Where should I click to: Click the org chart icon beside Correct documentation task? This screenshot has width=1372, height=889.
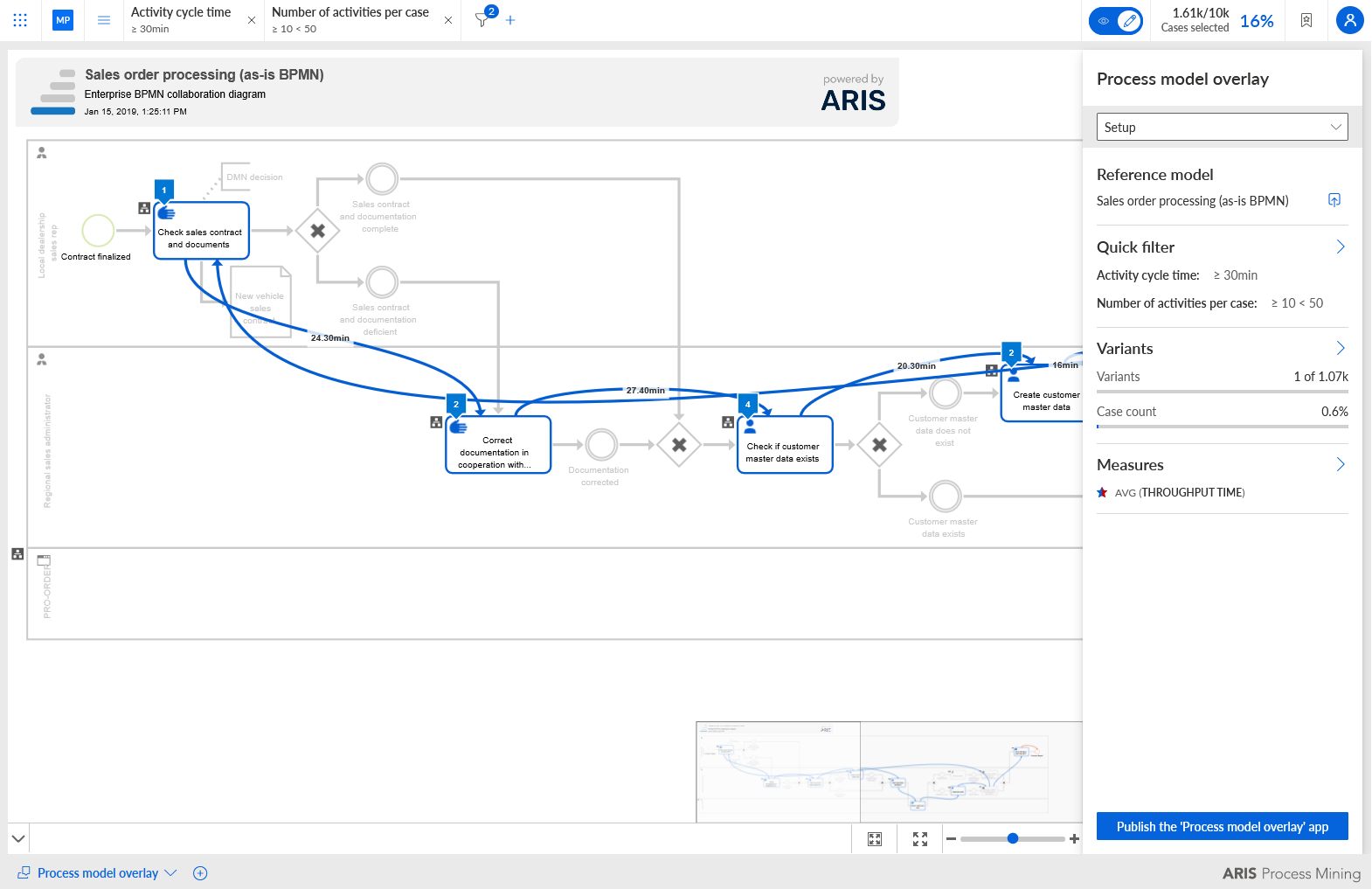pos(436,422)
